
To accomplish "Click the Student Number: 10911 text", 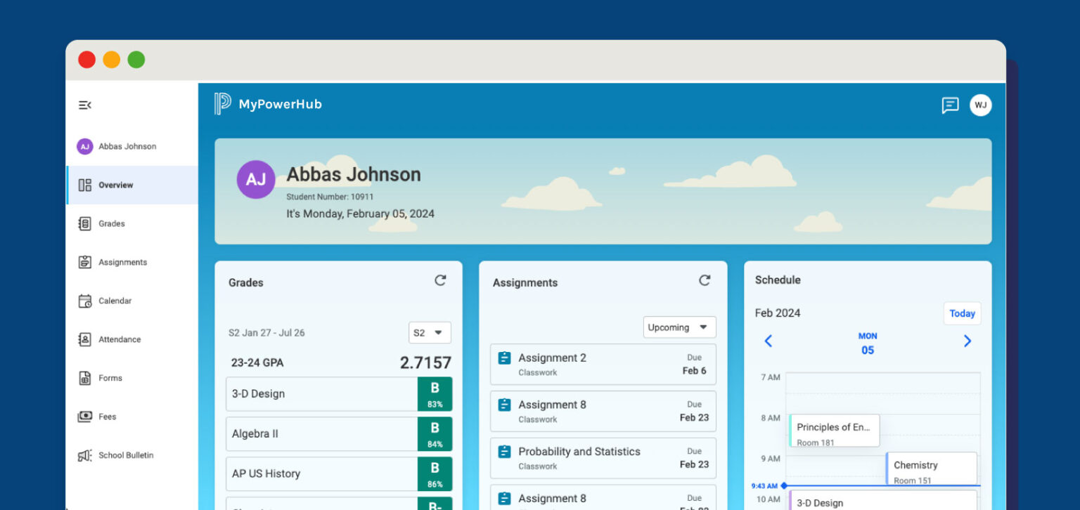I will point(330,197).
